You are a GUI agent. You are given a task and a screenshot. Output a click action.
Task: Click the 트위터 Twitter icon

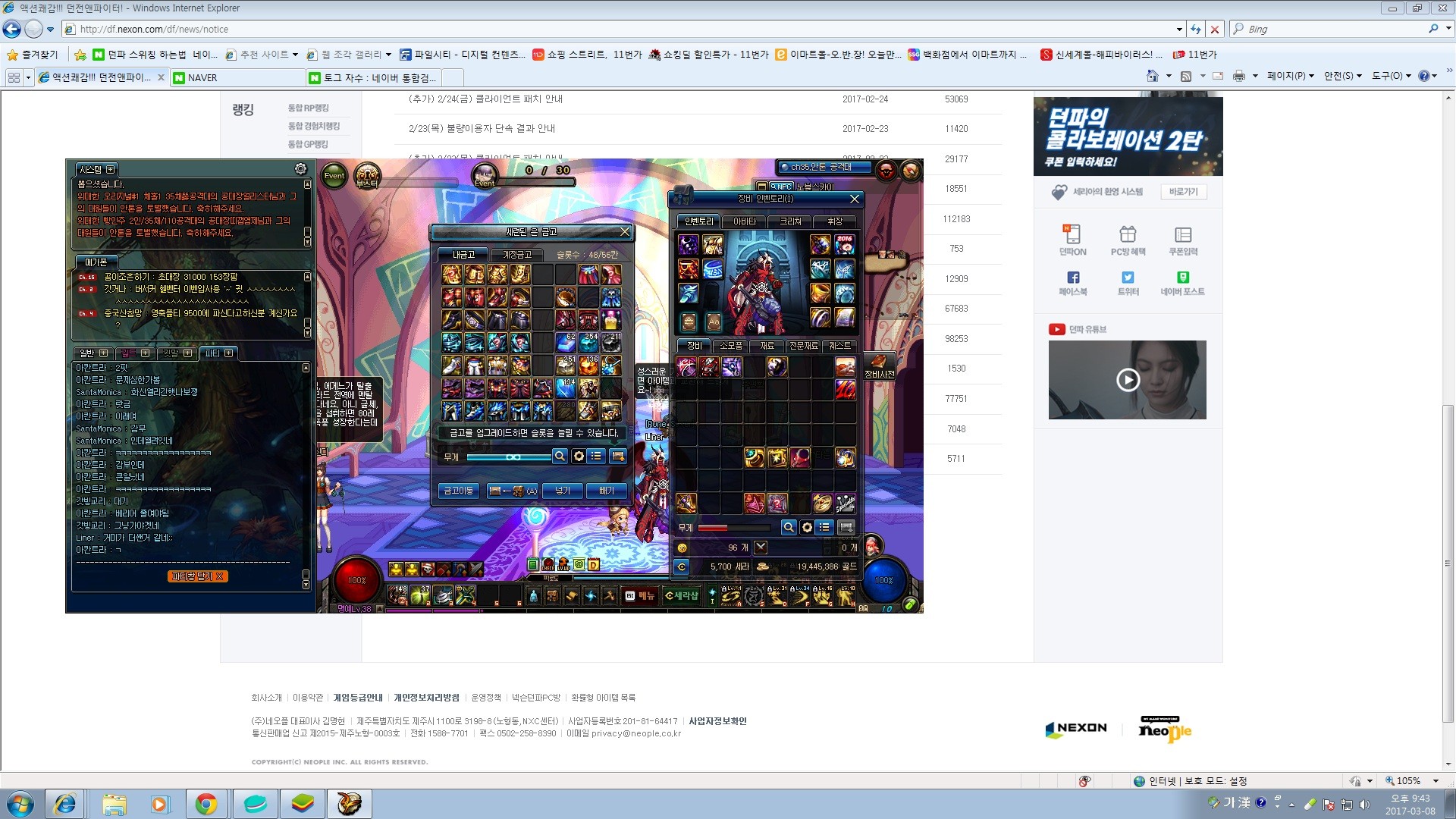tap(1128, 278)
